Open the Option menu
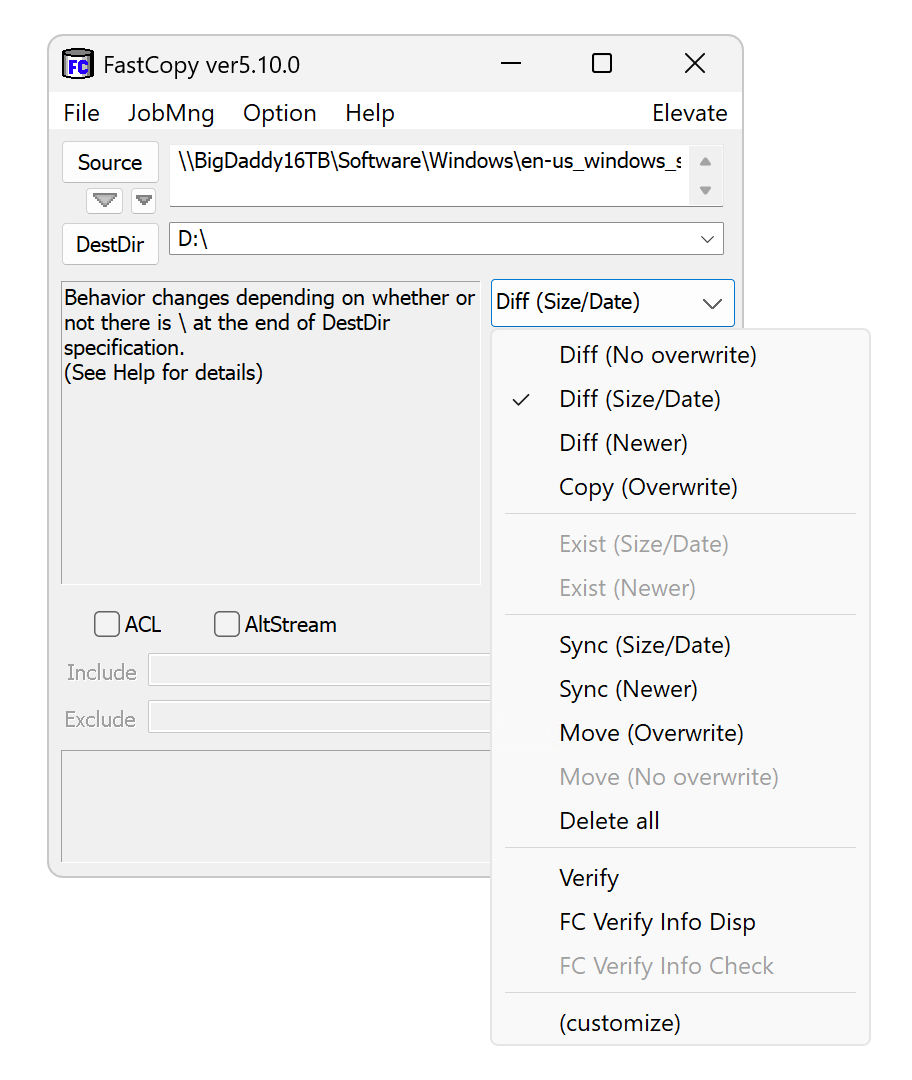 point(280,113)
